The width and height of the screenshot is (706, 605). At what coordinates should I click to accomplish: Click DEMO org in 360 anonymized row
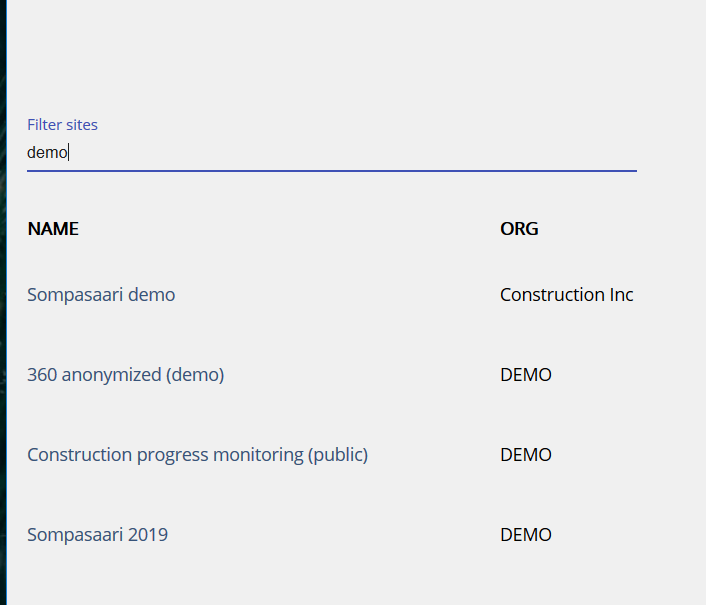[x=526, y=375]
